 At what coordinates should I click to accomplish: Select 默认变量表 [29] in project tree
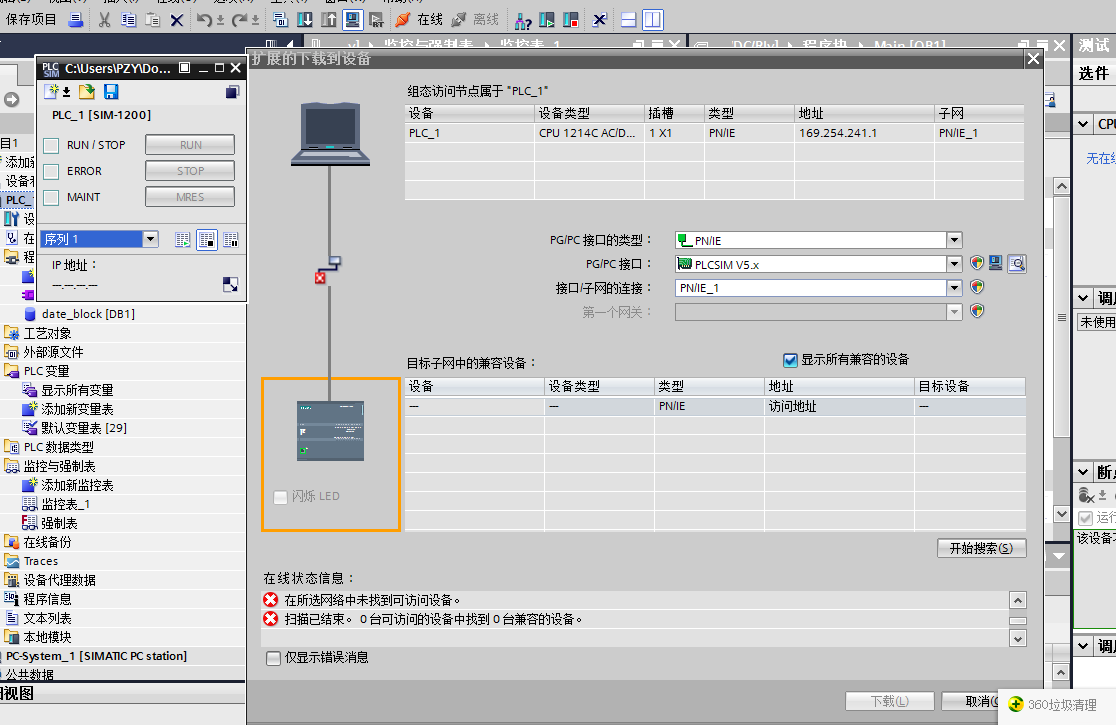(84, 428)
